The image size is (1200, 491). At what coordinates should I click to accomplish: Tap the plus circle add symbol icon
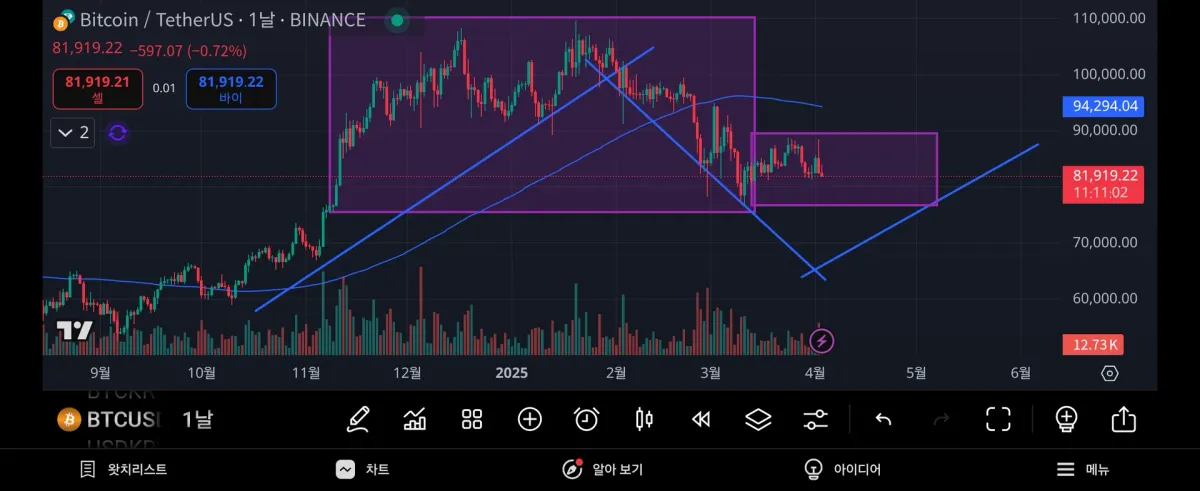click(529, 419)
